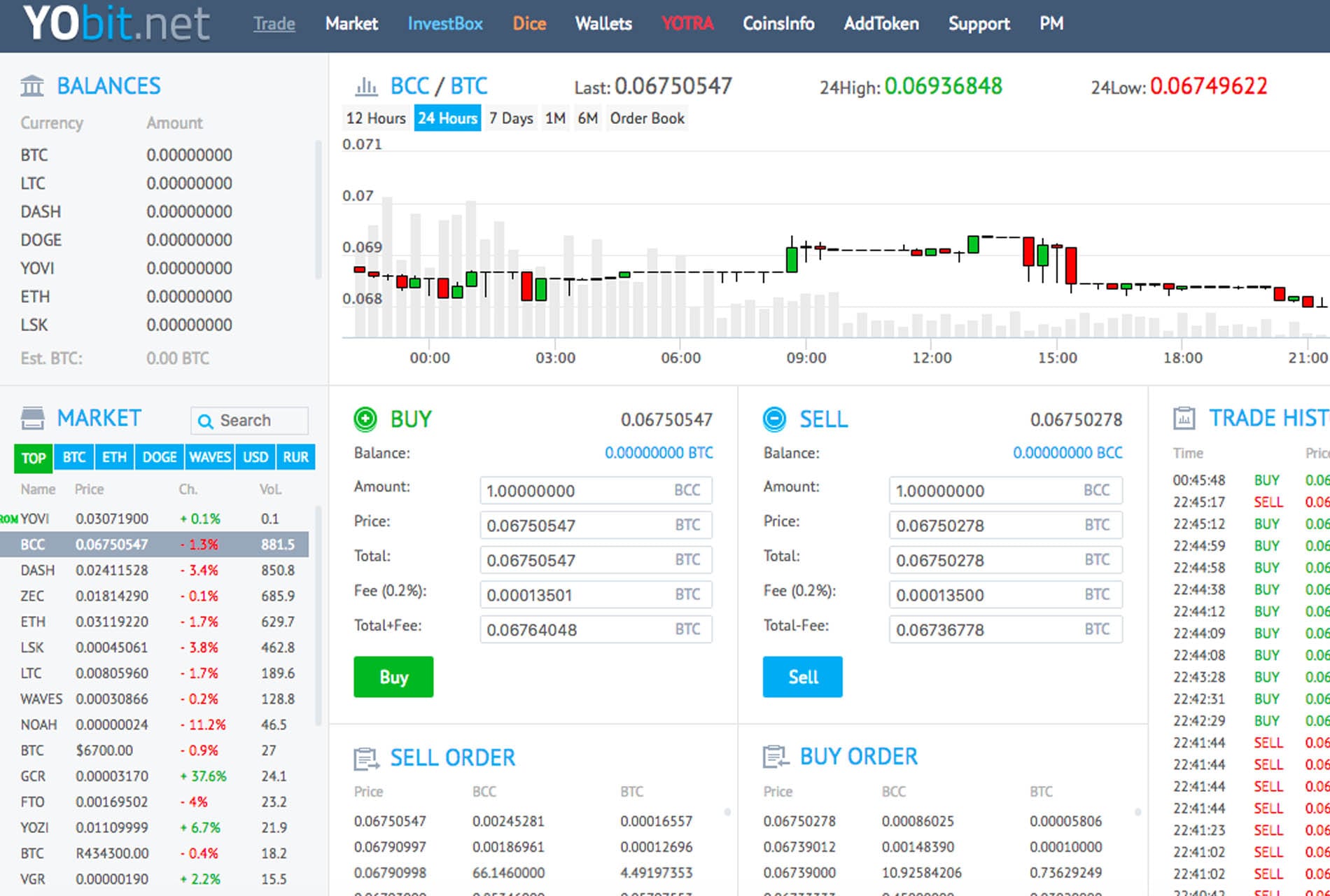Switch chart to 7 Days view
The image size is (1330, 896).
coord(510,118)
